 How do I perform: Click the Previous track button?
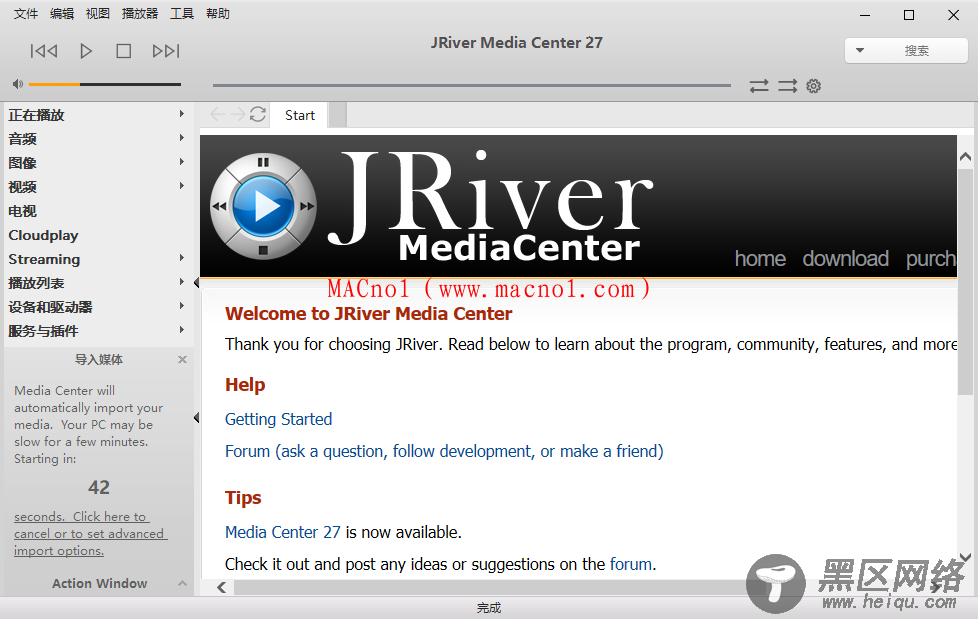(44, 51)
